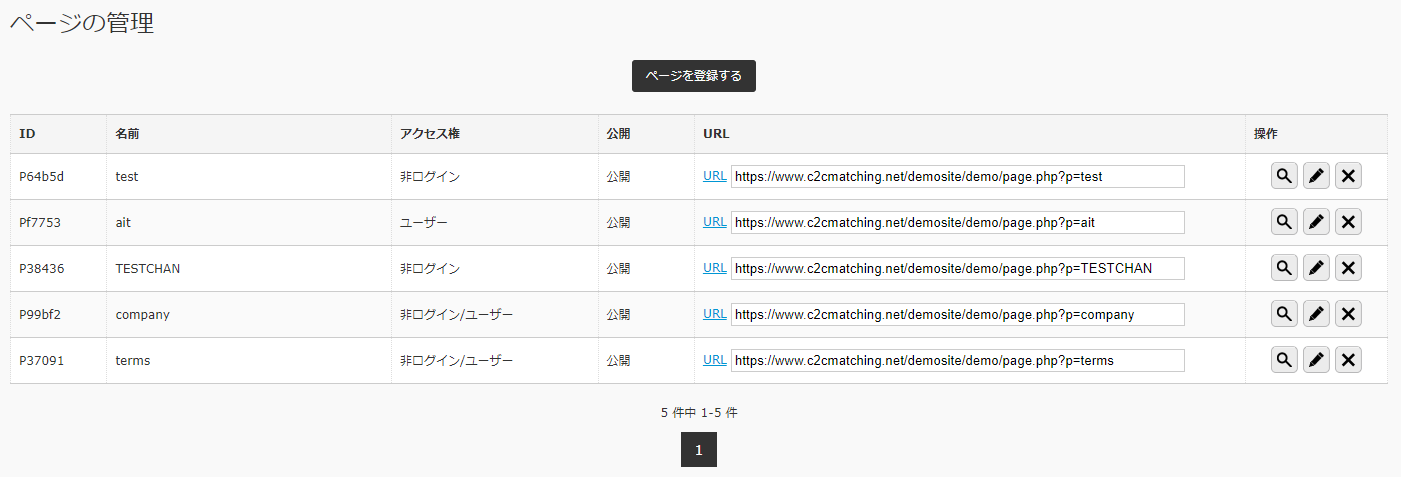Click pencil icon in TESTCHAN row
This screenshot has height=477, width=1401.
pyautogui.click(x=1316, y=268)
